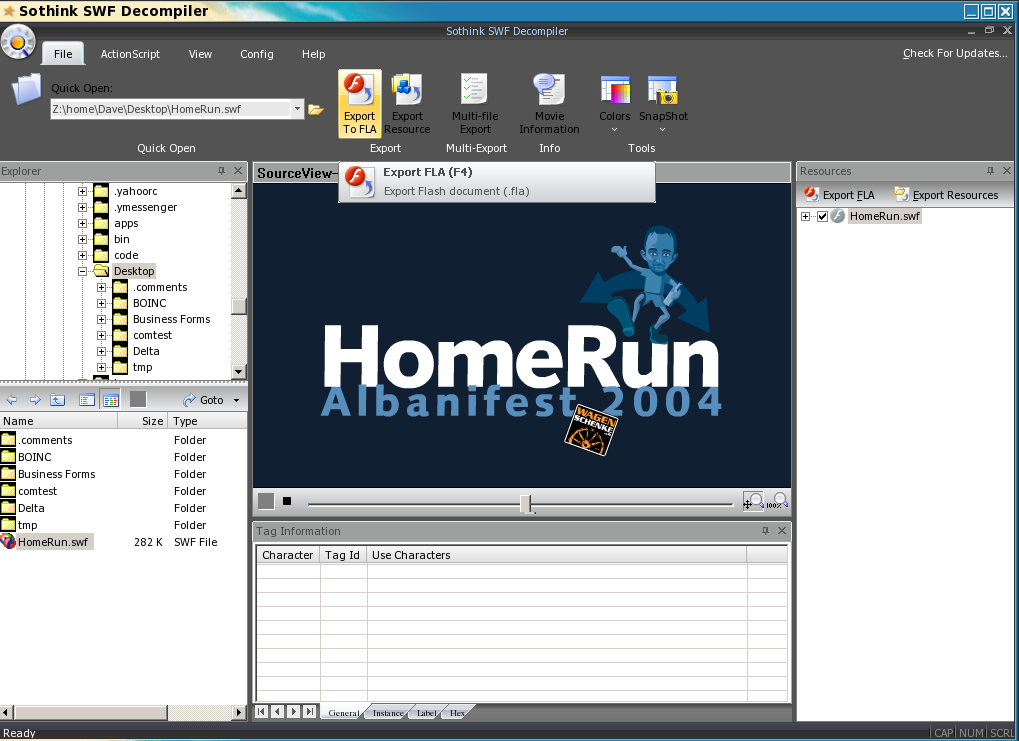Jump to last tag record
The height and width of the screenshot is (741, 1019).
tap(310, 712)
